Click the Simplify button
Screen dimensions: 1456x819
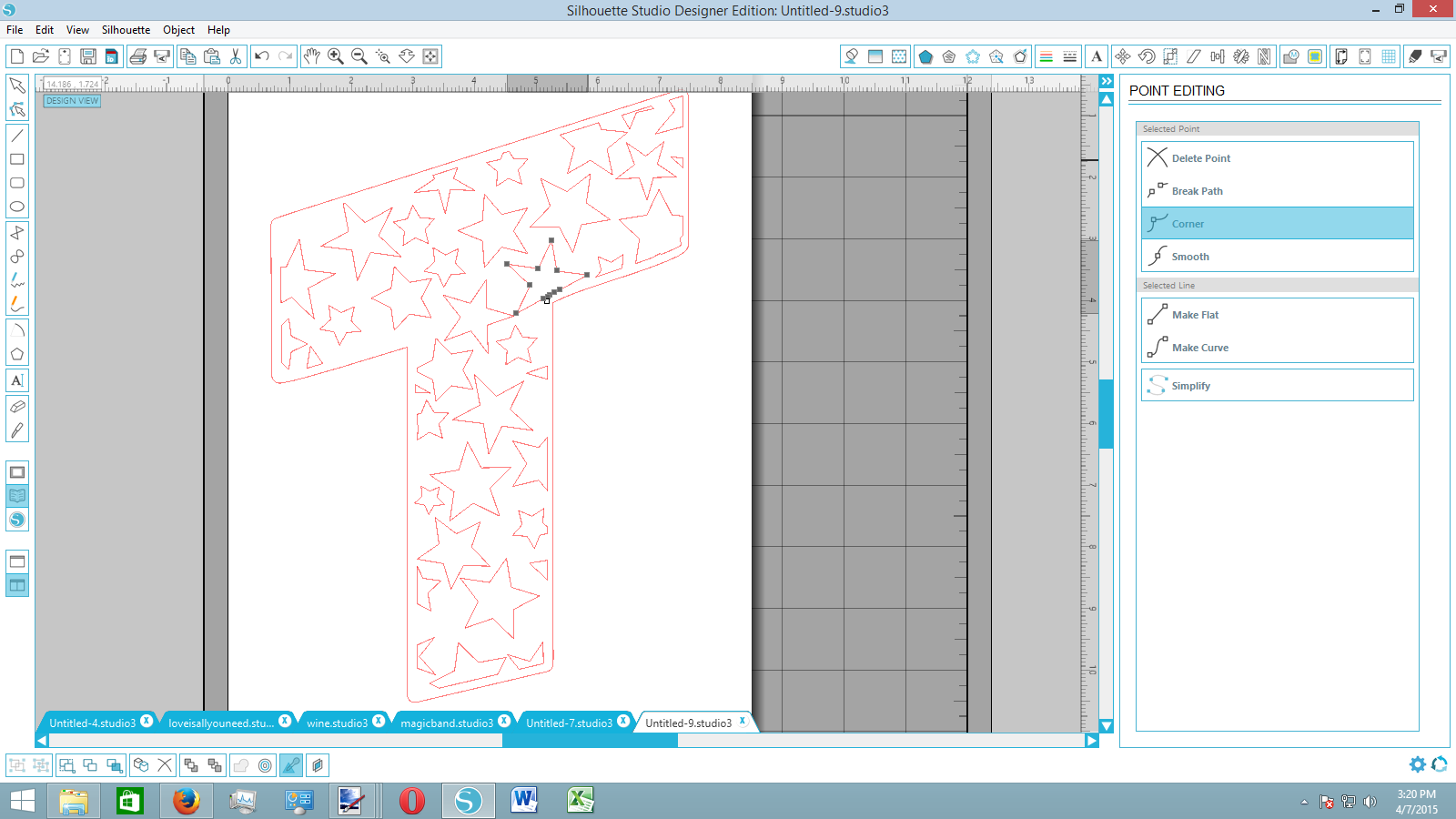click(x=1278, y=385)
